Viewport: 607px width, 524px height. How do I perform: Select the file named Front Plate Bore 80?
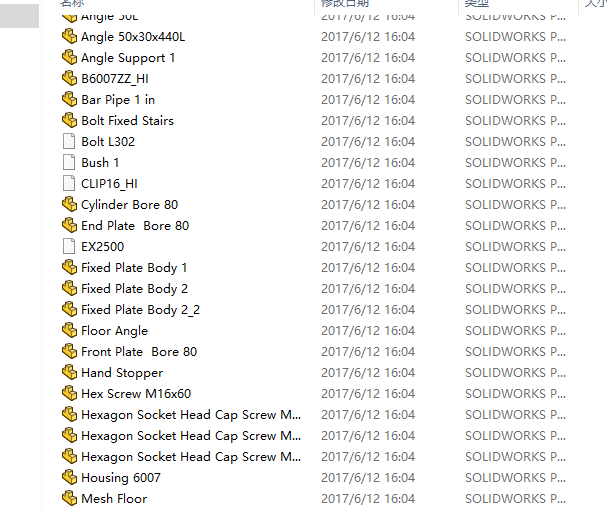pos(139,351)
